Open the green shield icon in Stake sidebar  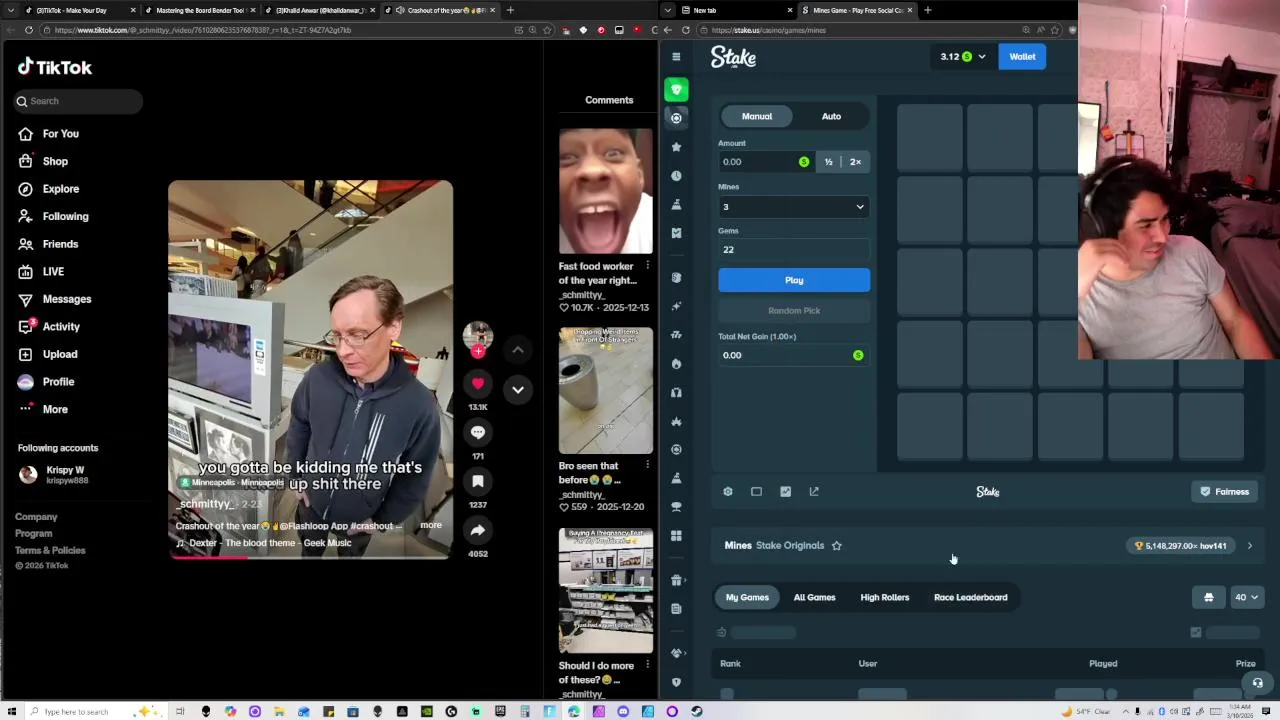(676, 89)
